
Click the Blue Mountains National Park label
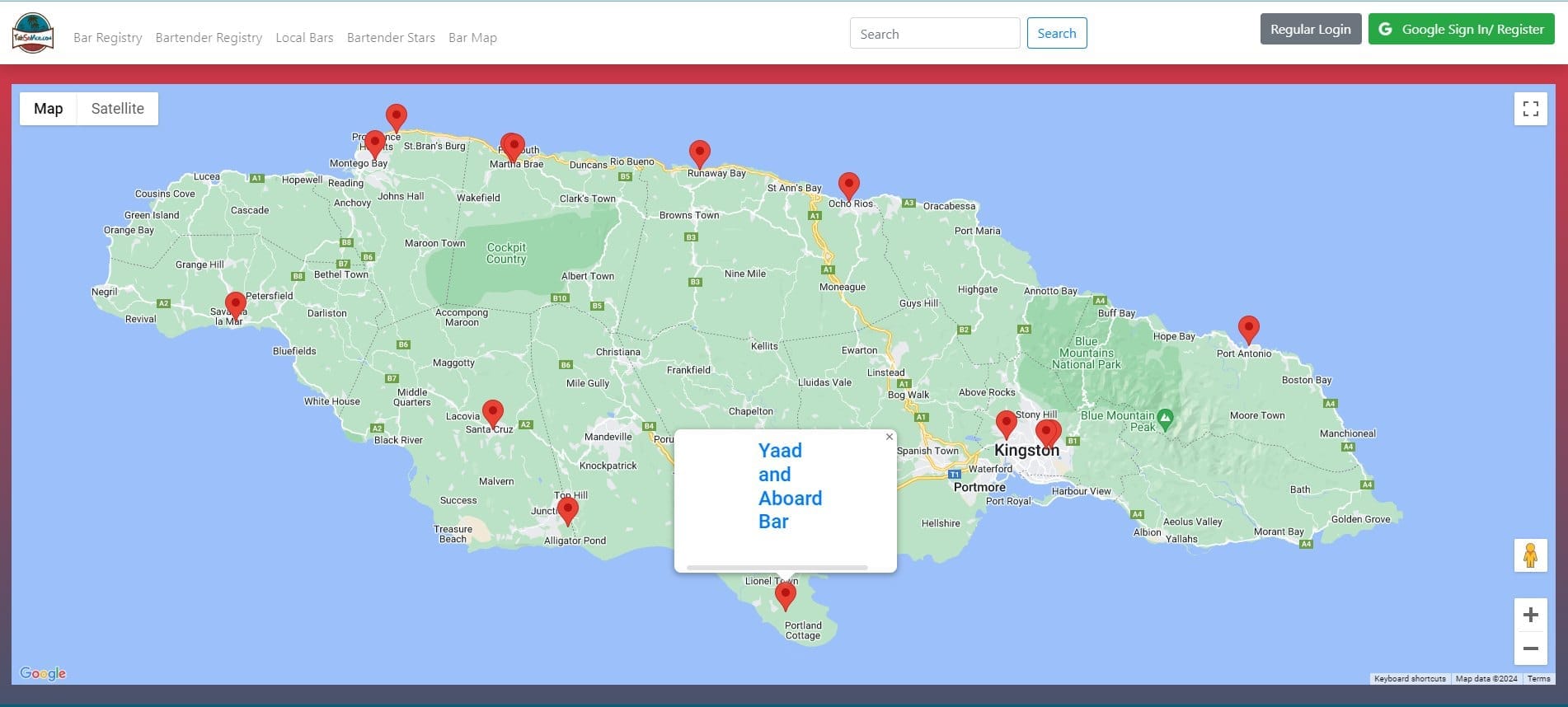(1087, 353)
